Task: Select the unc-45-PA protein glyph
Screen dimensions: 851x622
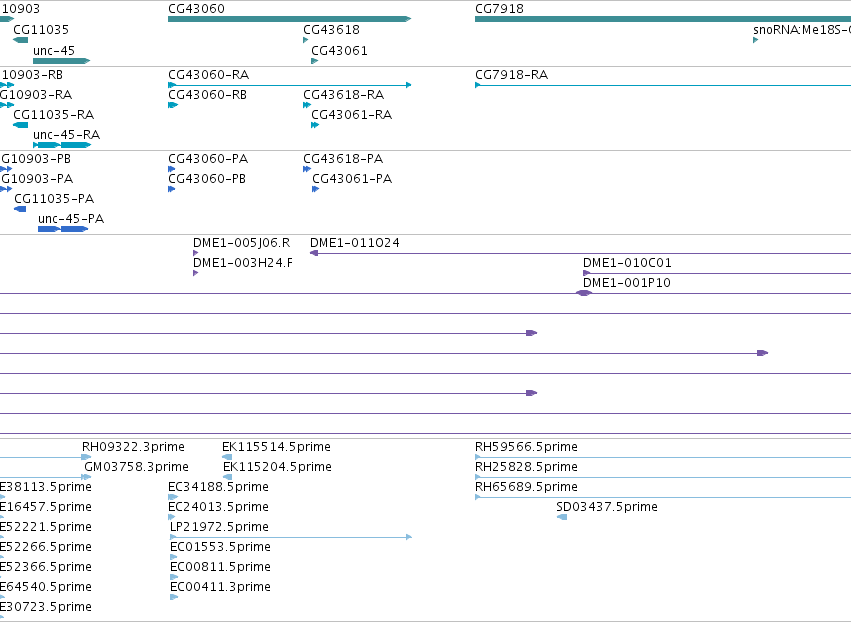Action: tap(63, 229)
